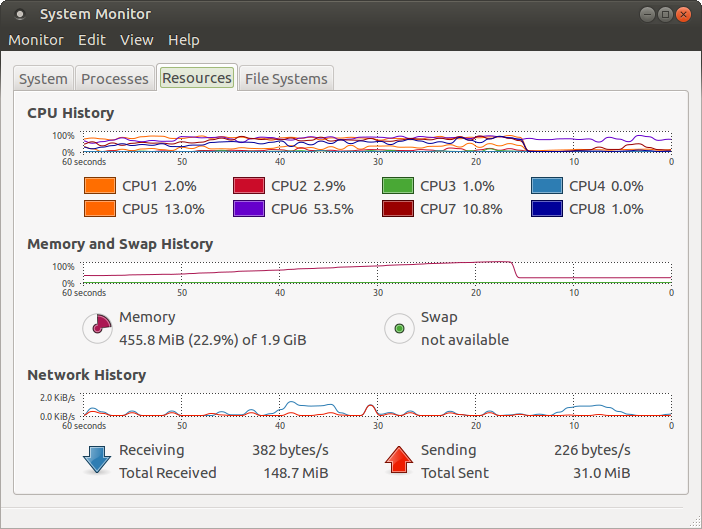Viewport: 702px width, 529px height.
Task: Click the 'not available' swap text
Action: tap(465, 340)
